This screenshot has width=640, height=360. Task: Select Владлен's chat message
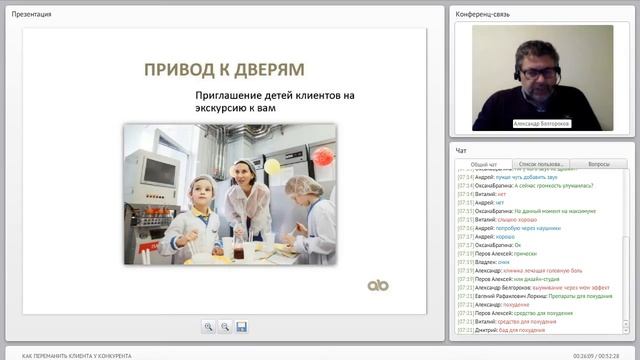click(x=483, y=262)
